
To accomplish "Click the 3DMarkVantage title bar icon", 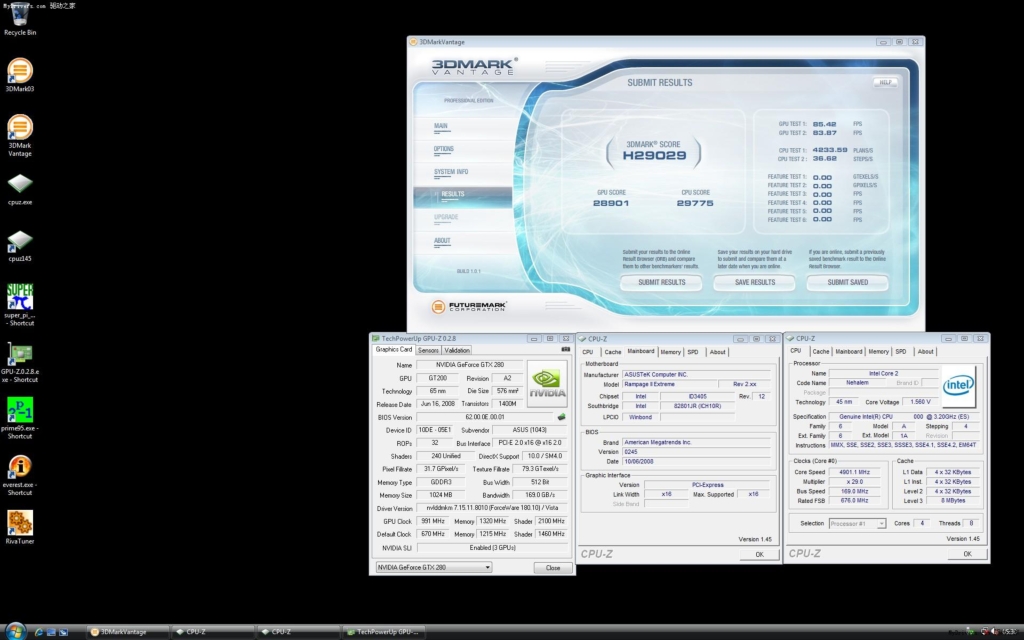I will tap(413, 42).
